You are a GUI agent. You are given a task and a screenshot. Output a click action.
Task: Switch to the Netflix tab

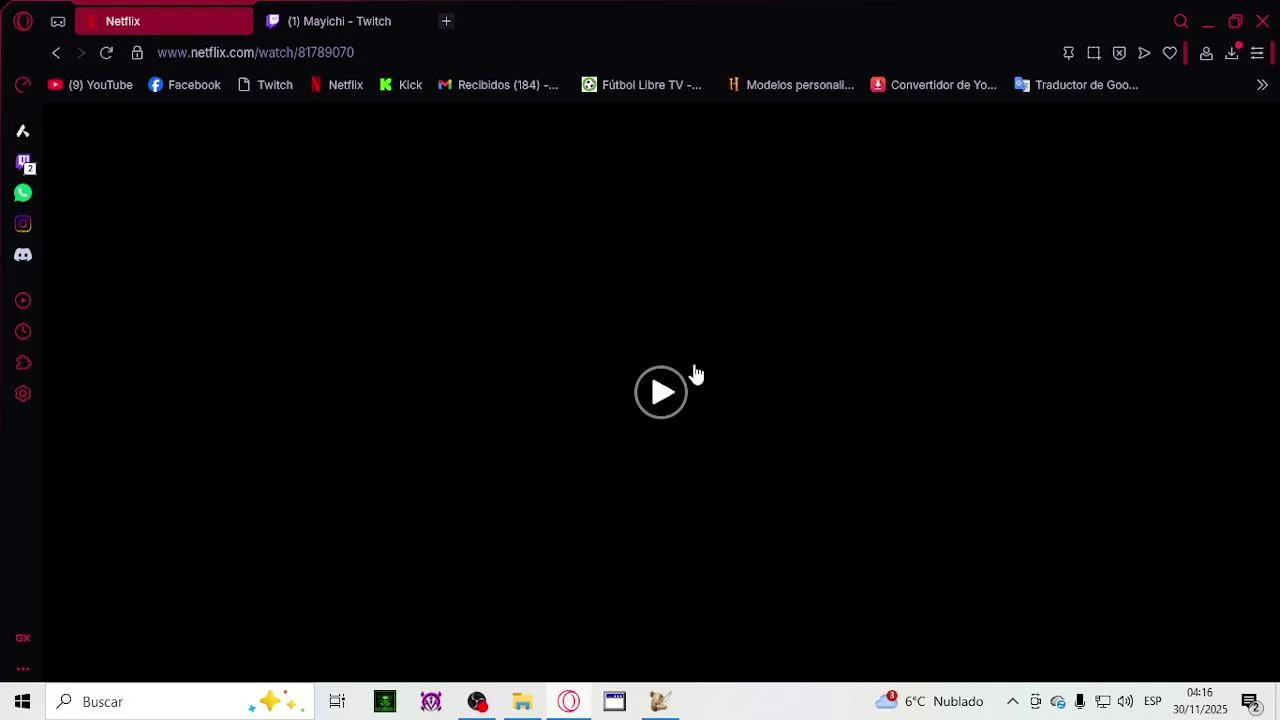(x=164, y=21)
